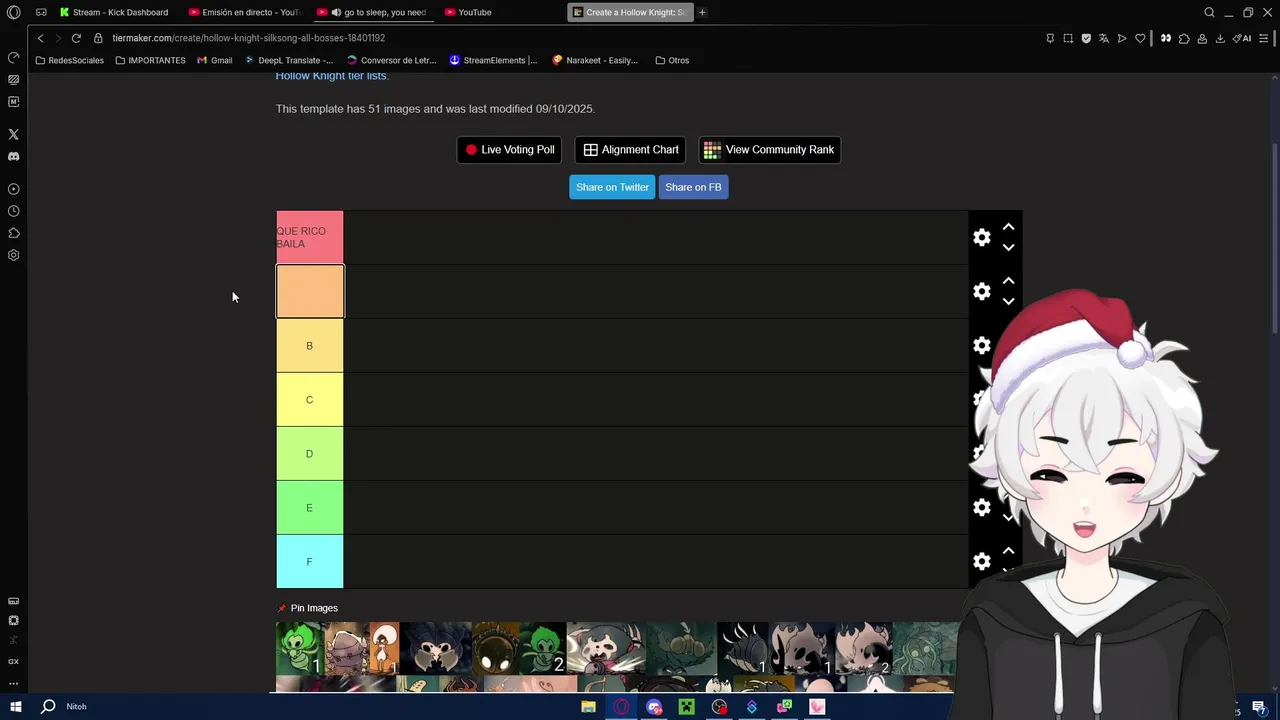Open the RedesSociales bookmarks folder

69,60
